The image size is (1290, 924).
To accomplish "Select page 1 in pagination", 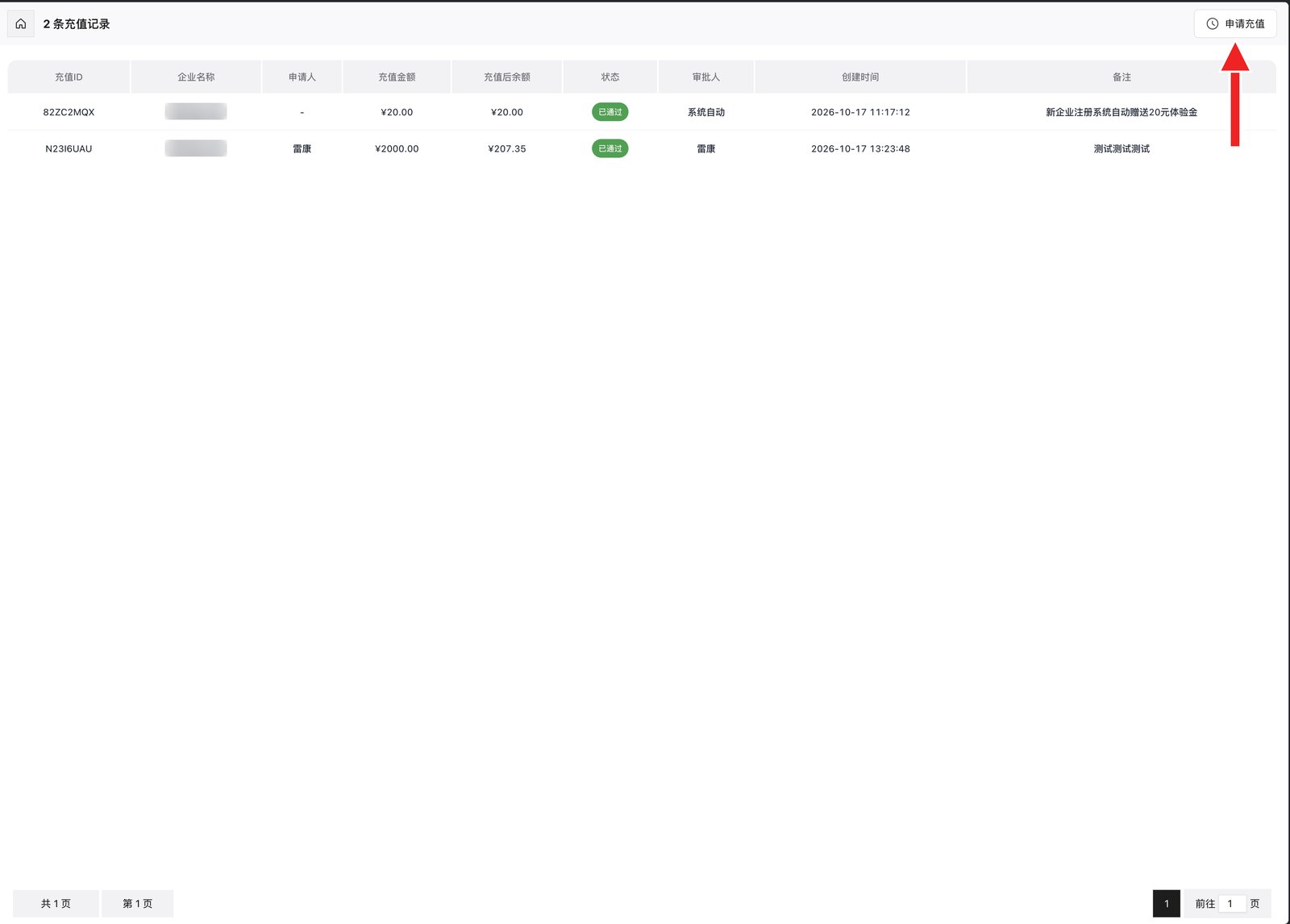I will (1167, 904).
